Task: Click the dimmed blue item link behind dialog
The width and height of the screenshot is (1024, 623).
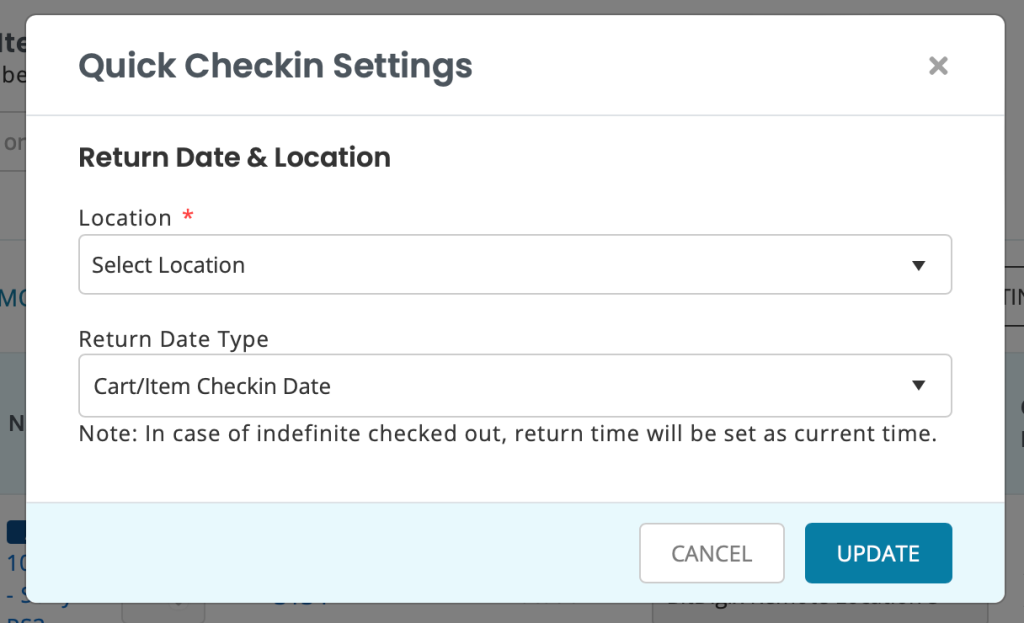Action: (16, 563)
